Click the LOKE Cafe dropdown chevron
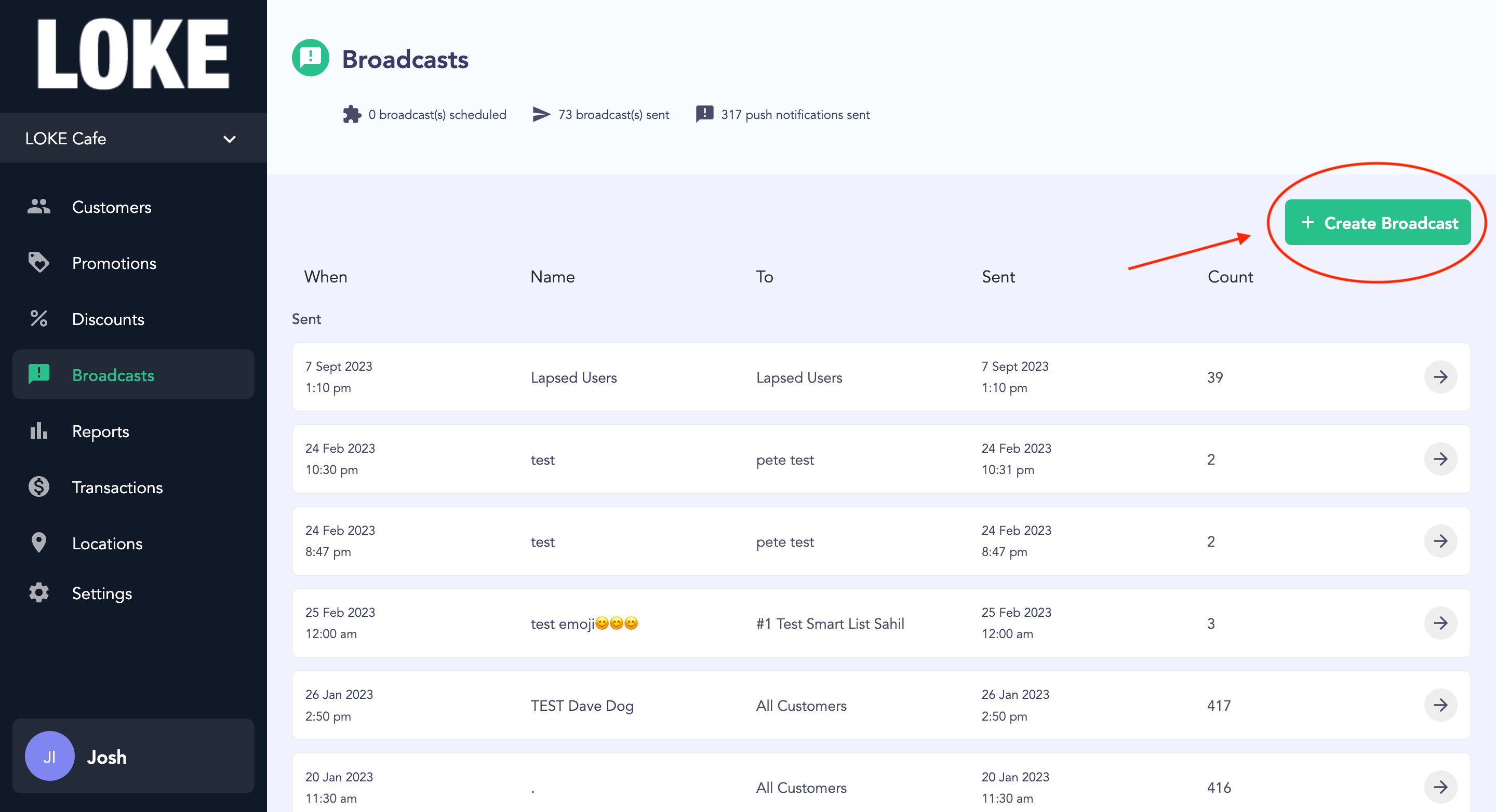This screenshot has width=1496, height=812. (230, 139)
